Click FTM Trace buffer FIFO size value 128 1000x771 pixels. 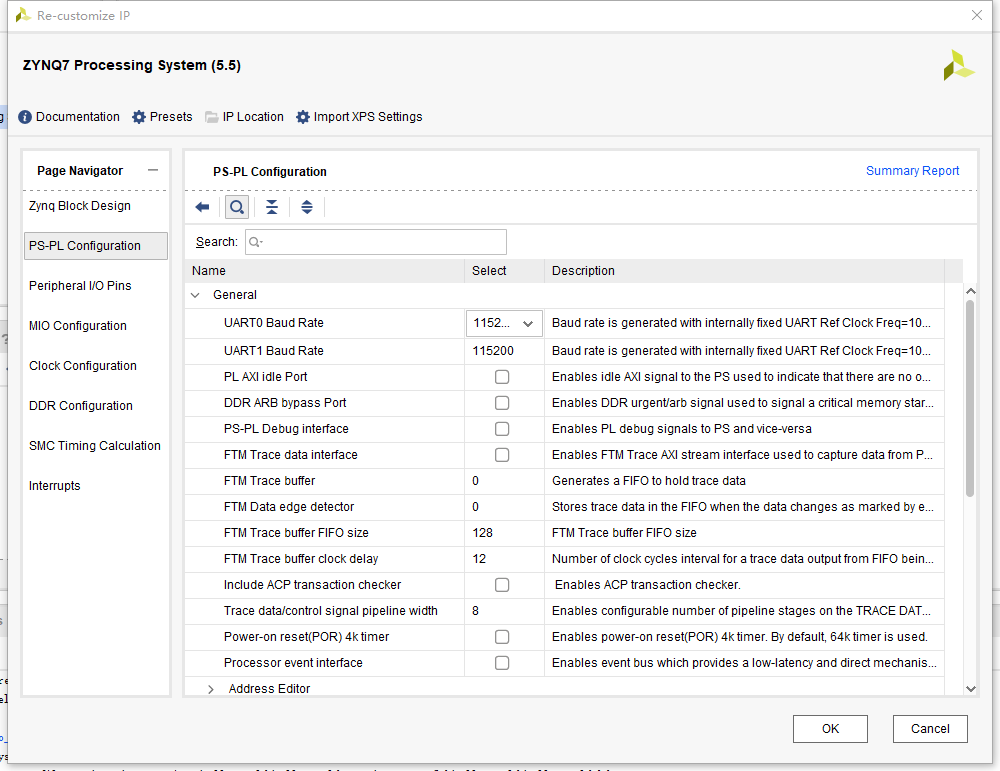(483, 533)
